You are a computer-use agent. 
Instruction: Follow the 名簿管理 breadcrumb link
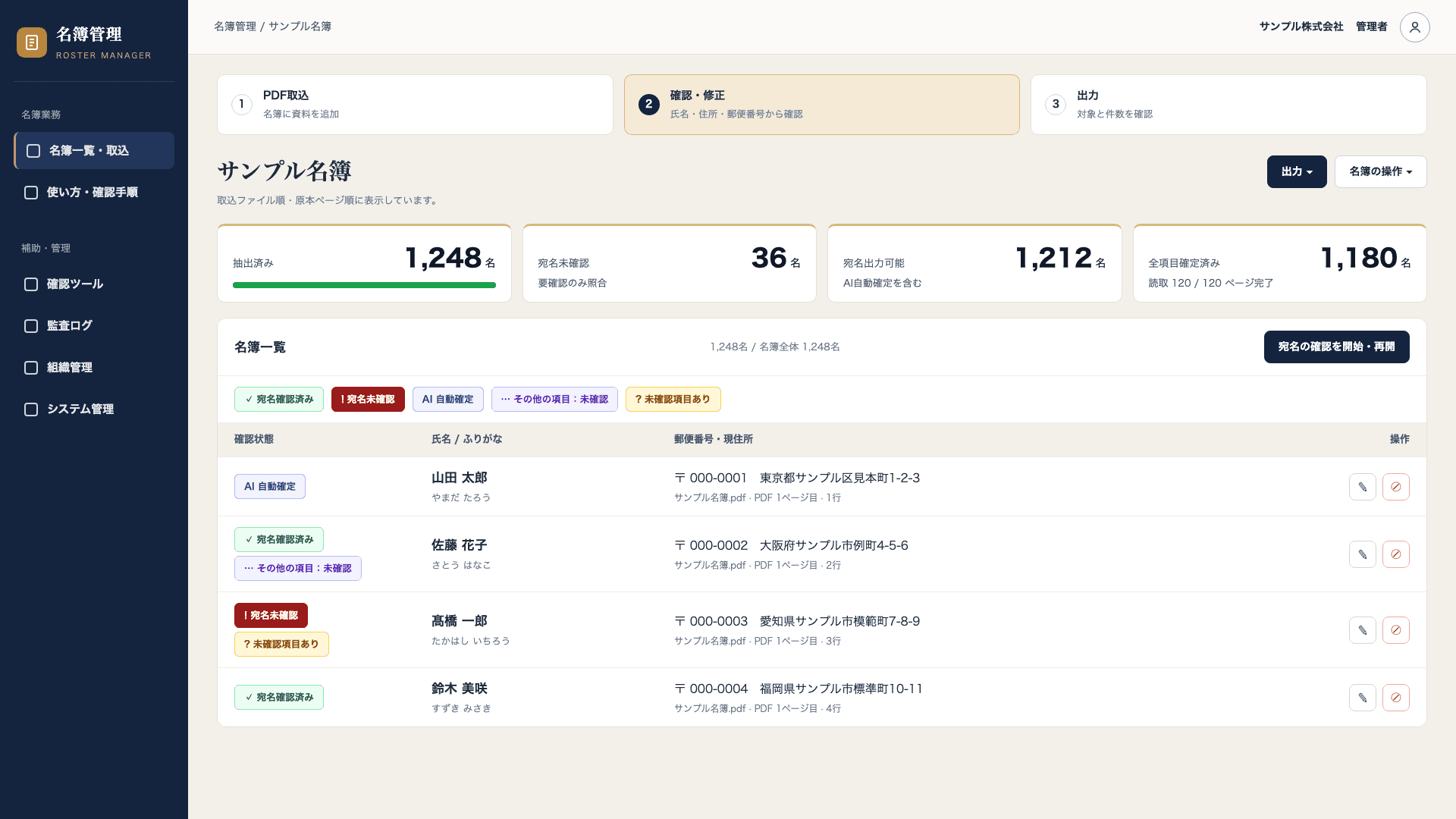235,27
